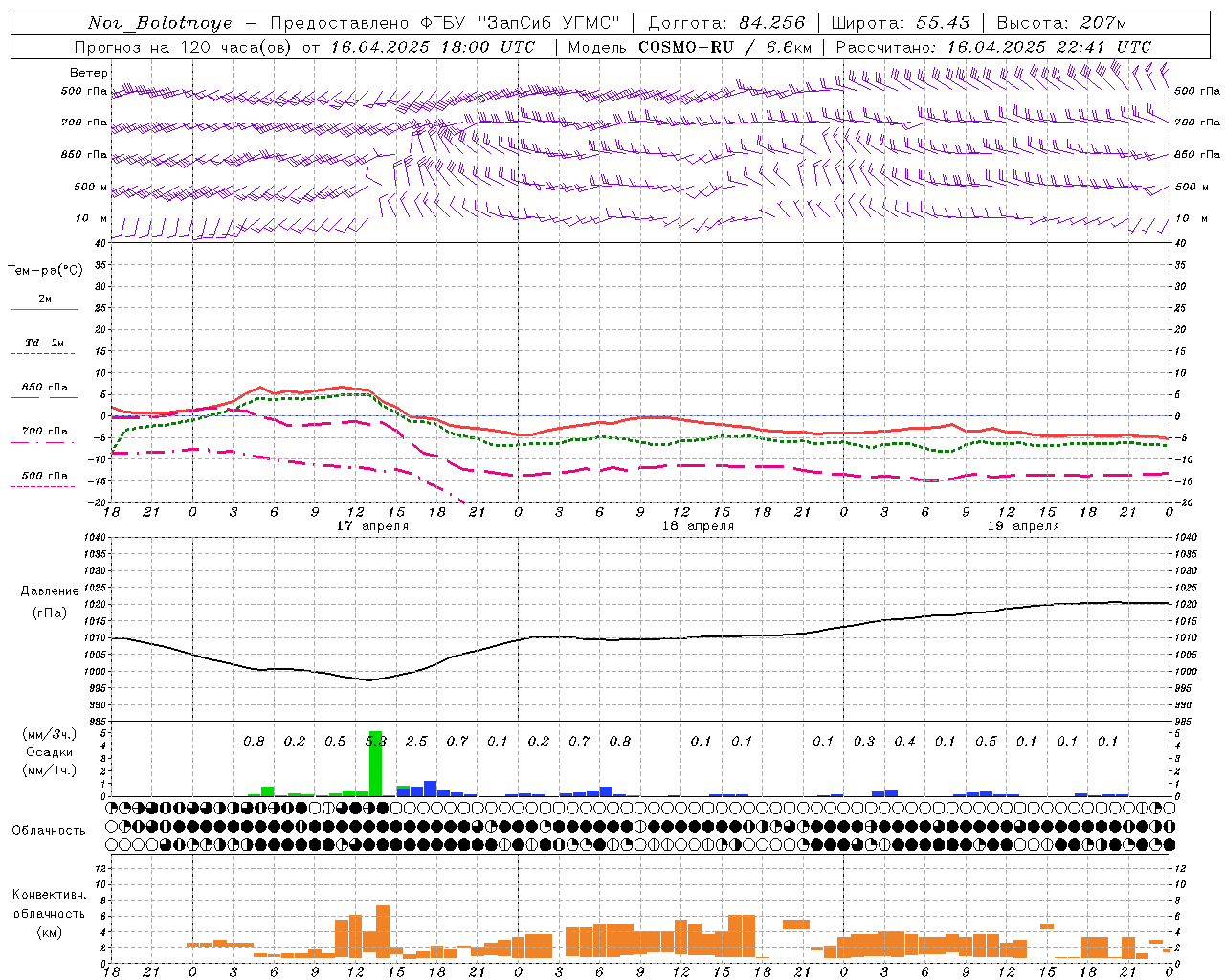
Task: Click the 1040 label on left pressure axis
Action: tap(96, 538)
